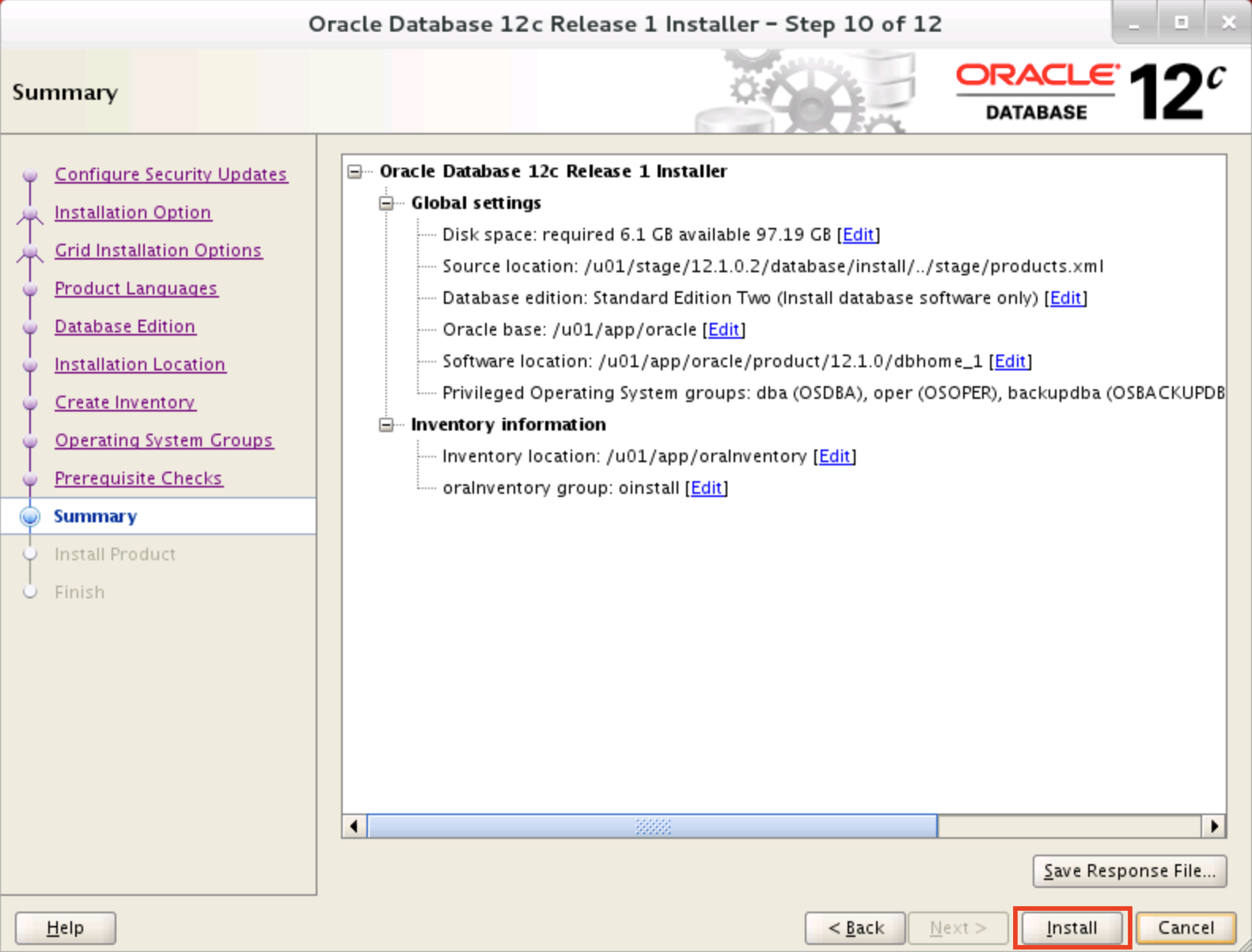This screenshot has height=952, width=1252.
Task: Edit the Inventory location path
Action: point(835,457)
